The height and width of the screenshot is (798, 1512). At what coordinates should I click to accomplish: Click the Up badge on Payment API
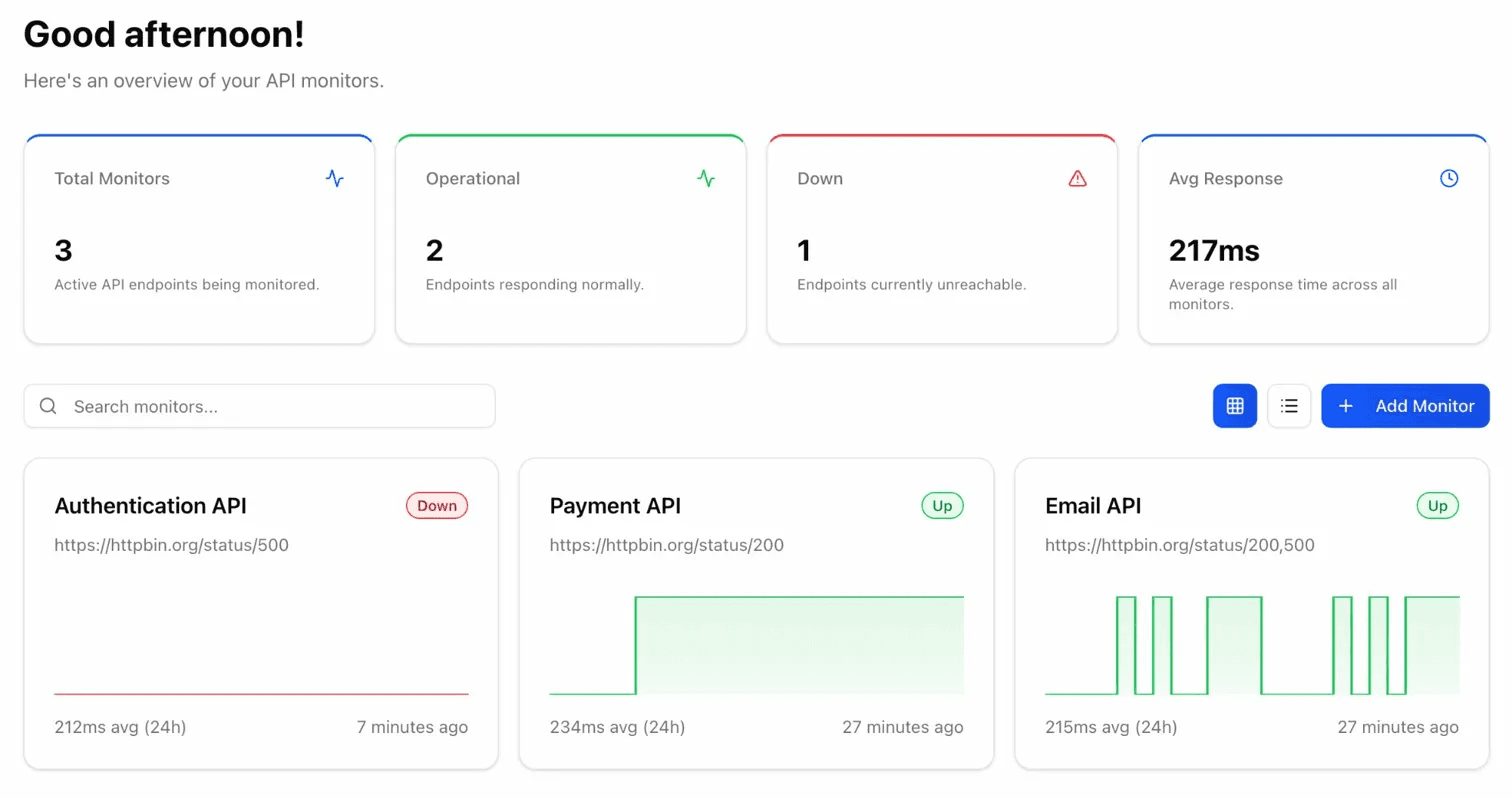941,505
